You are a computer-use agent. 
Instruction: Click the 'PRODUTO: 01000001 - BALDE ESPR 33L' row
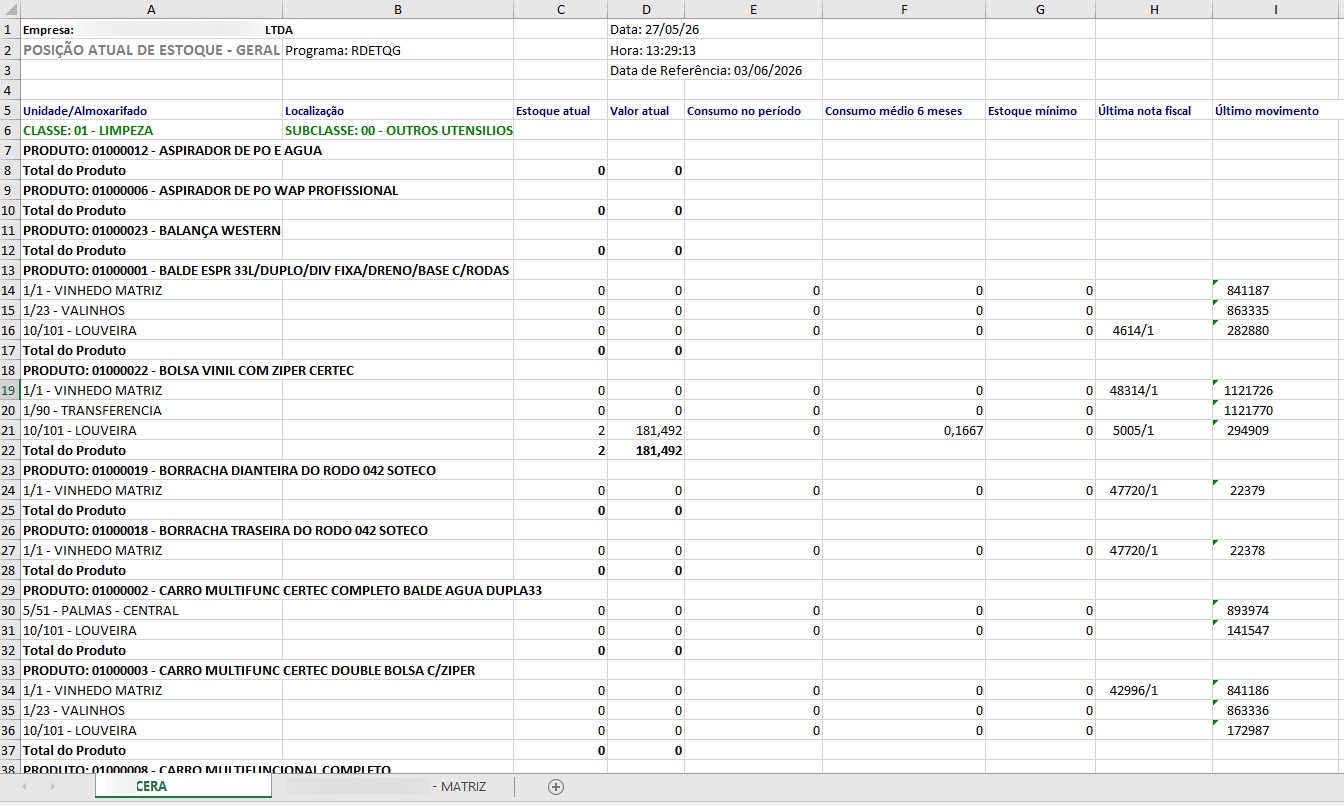tap(266, 270)
